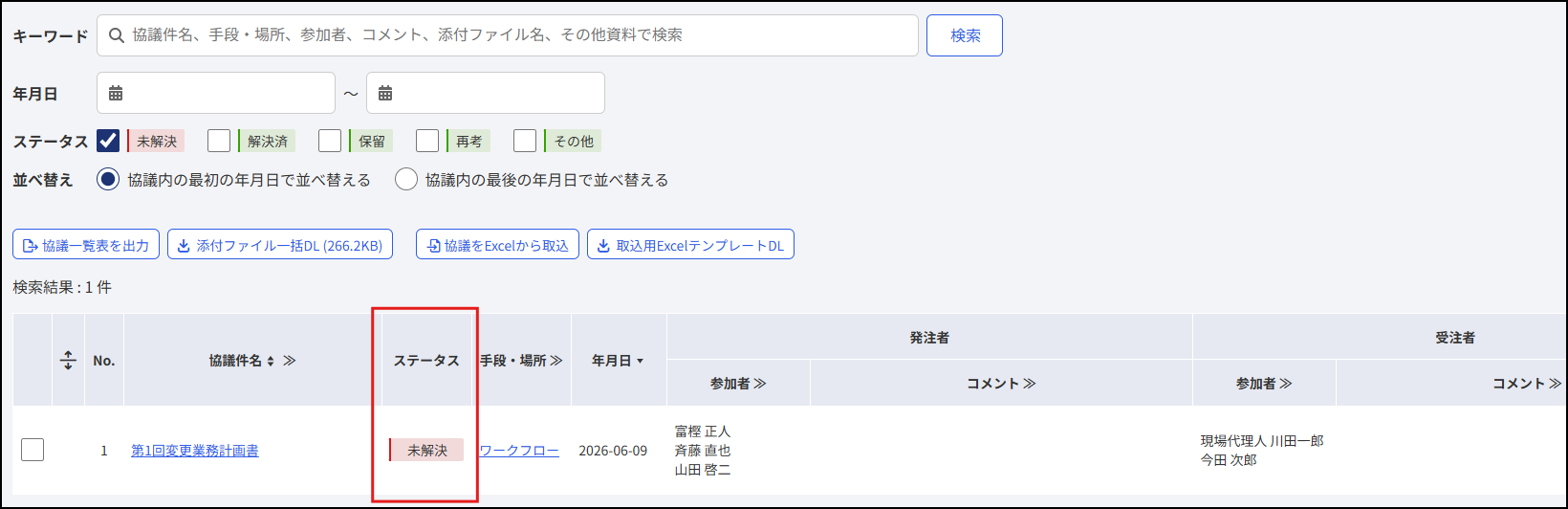The height and width of the screenshot is (509, 1568).
Task: Click the 受注者 group header
Action: point(1454,338)
